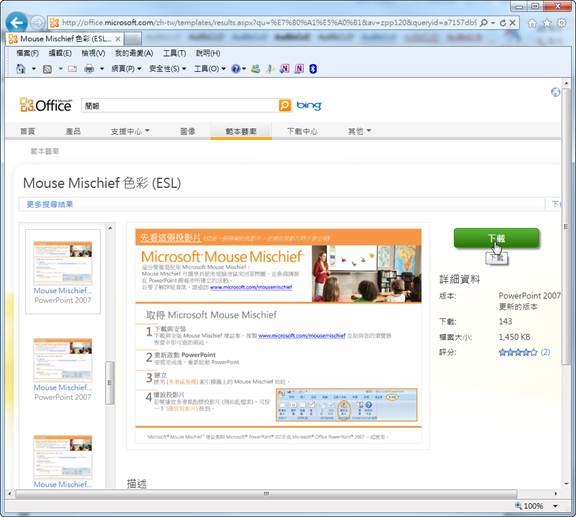Click the page vertical scrollbar thumb
This screenshot has width=576, height=517.
[x=566, y=227]
